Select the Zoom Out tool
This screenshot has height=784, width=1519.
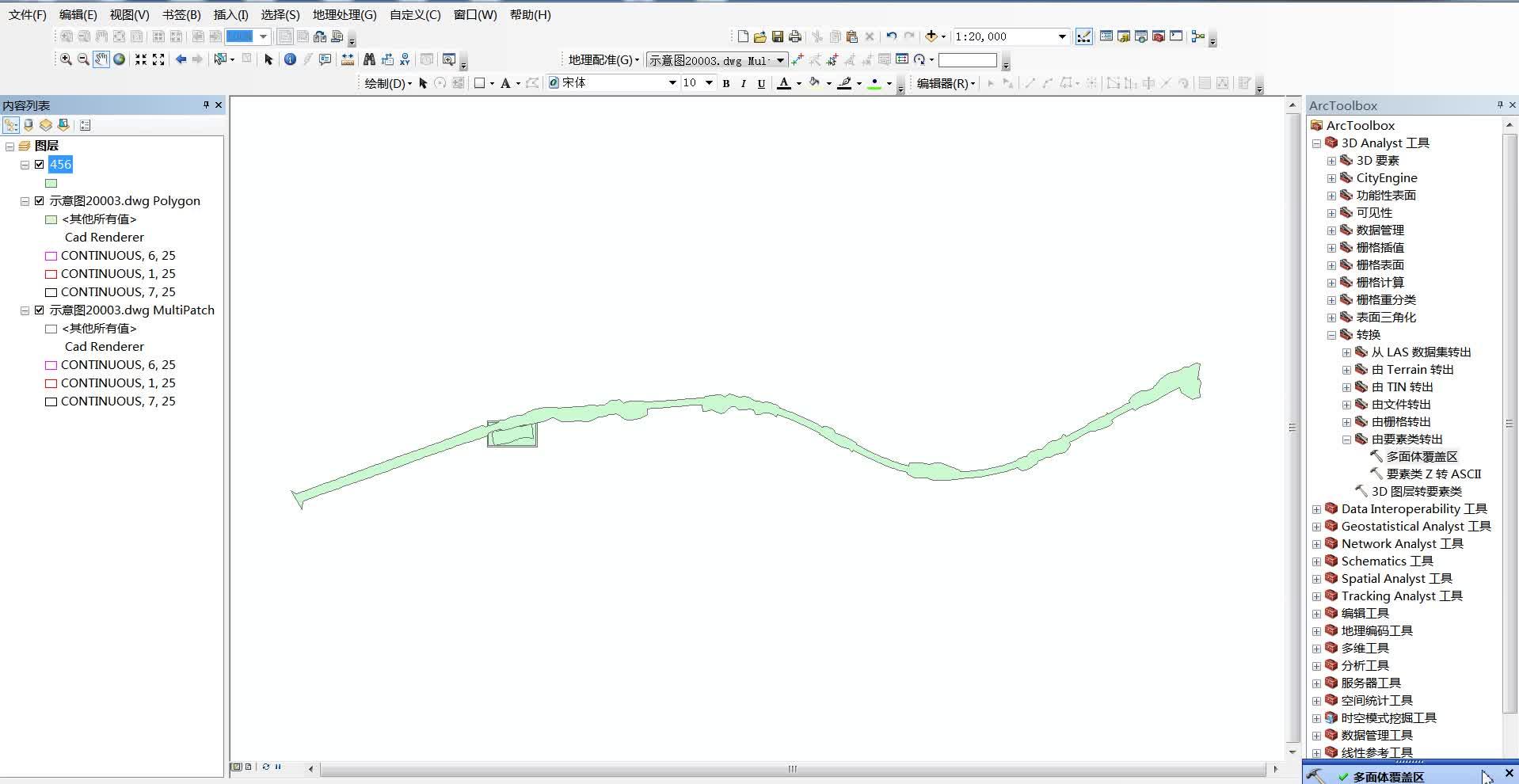click(83, 59)
